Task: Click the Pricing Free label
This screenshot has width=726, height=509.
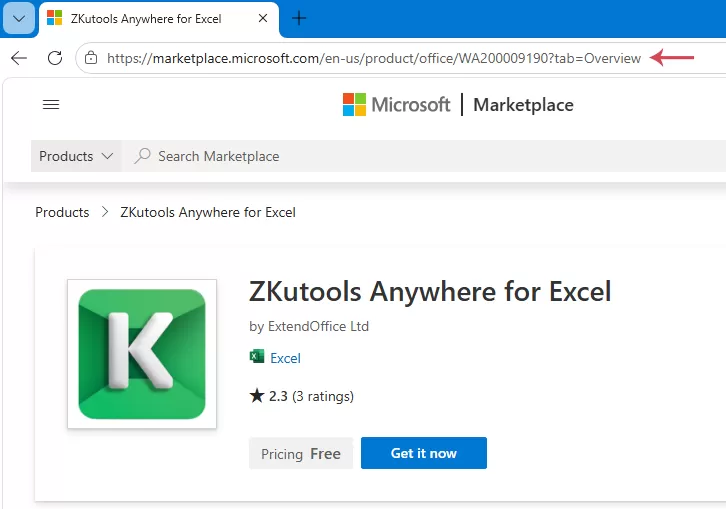Action: pyautogui.click(x=301, y=453)
